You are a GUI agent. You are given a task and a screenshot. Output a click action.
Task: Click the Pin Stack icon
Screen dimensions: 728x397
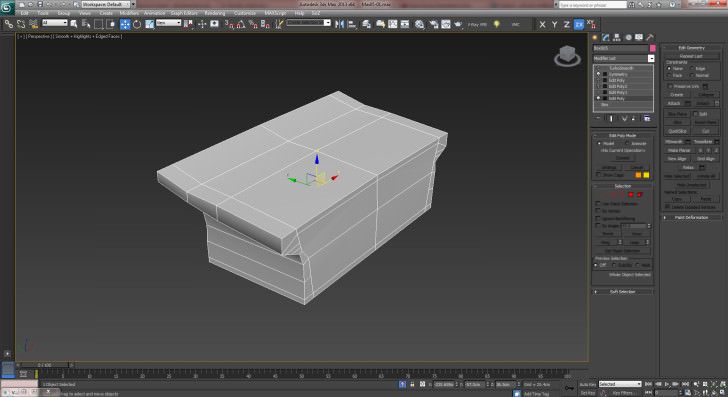[x=598, y=119]
